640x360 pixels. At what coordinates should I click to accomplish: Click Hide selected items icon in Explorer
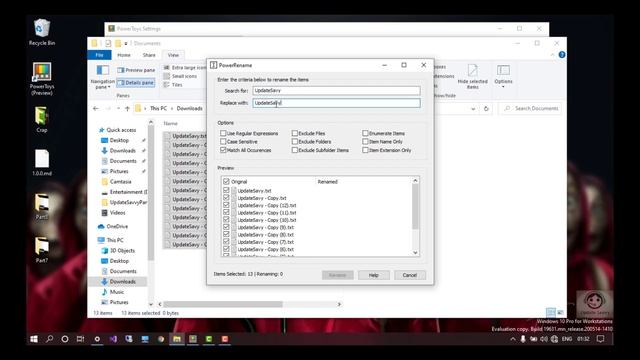(x=472, y=71)
